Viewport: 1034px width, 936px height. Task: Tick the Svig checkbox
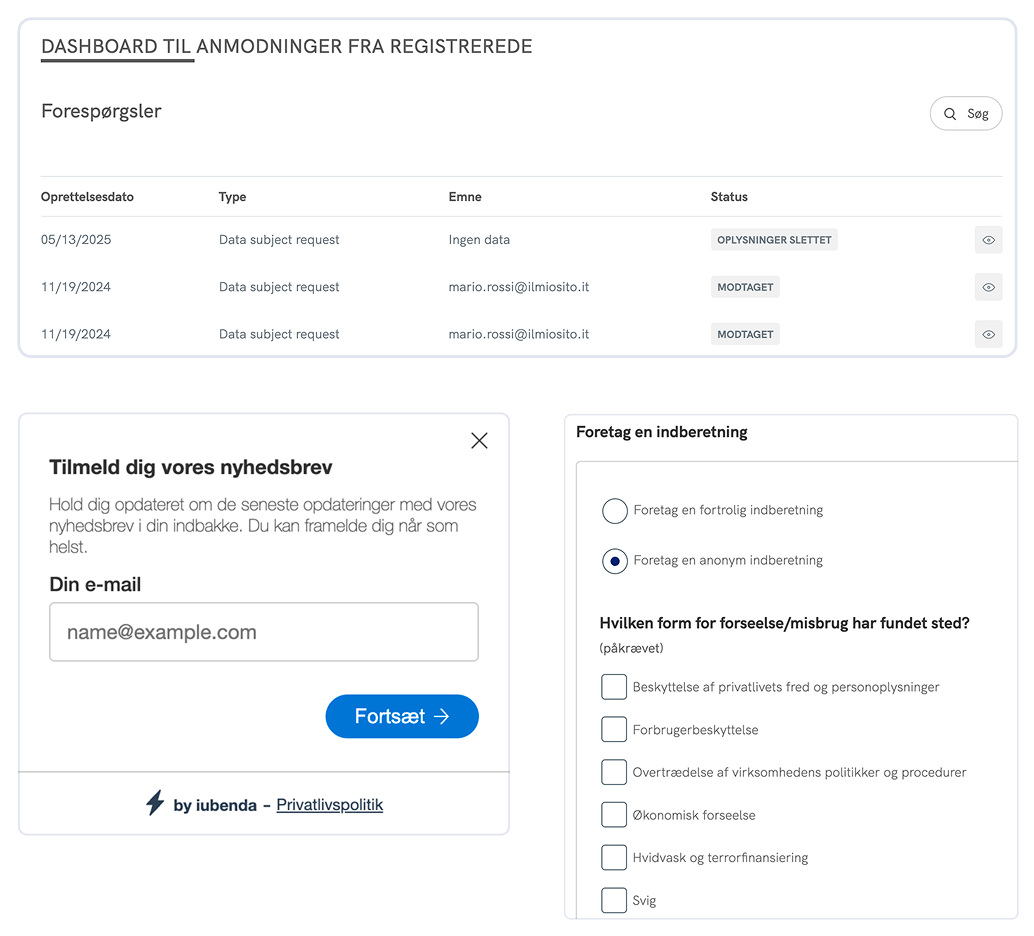click(614, 900)
